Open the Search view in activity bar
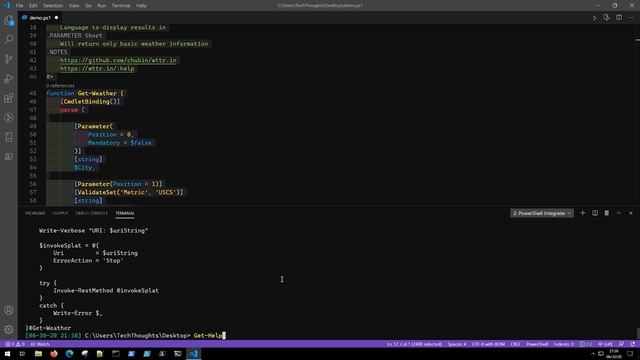The height and width of the screenshot is (360, 640). click(9, 39)
